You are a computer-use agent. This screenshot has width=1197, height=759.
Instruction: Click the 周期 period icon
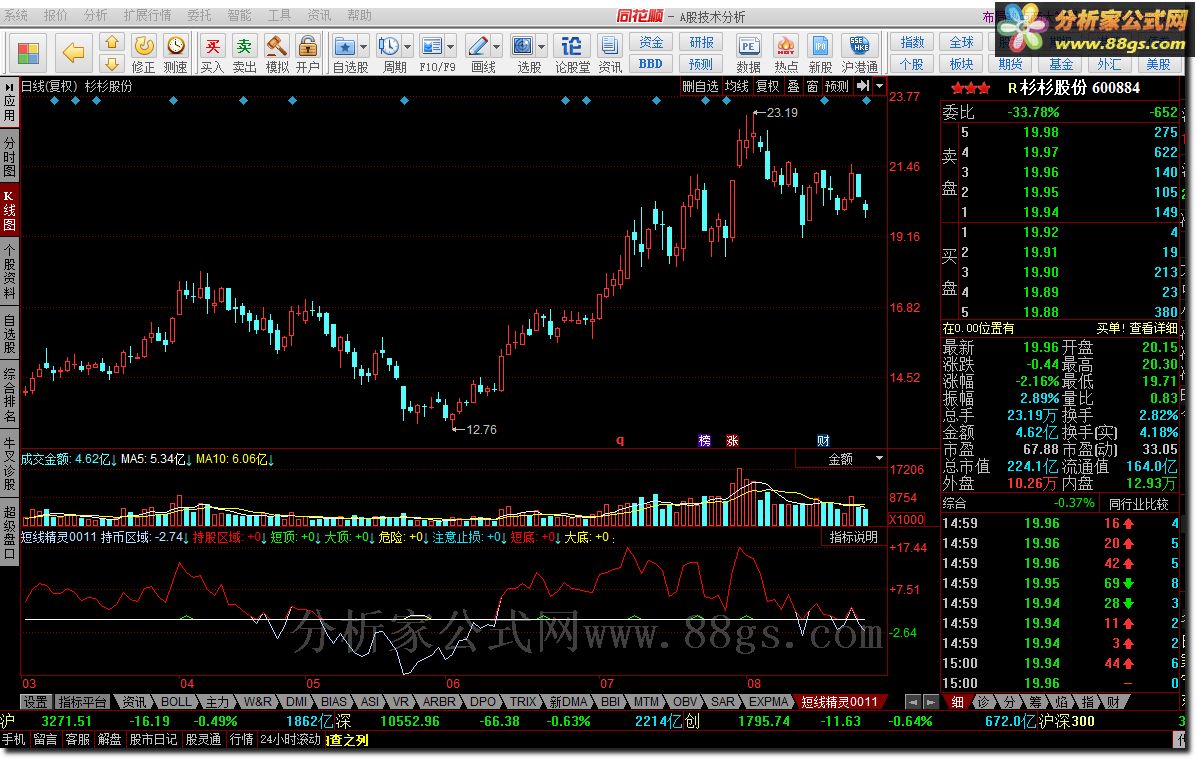[x=388, y=47]
